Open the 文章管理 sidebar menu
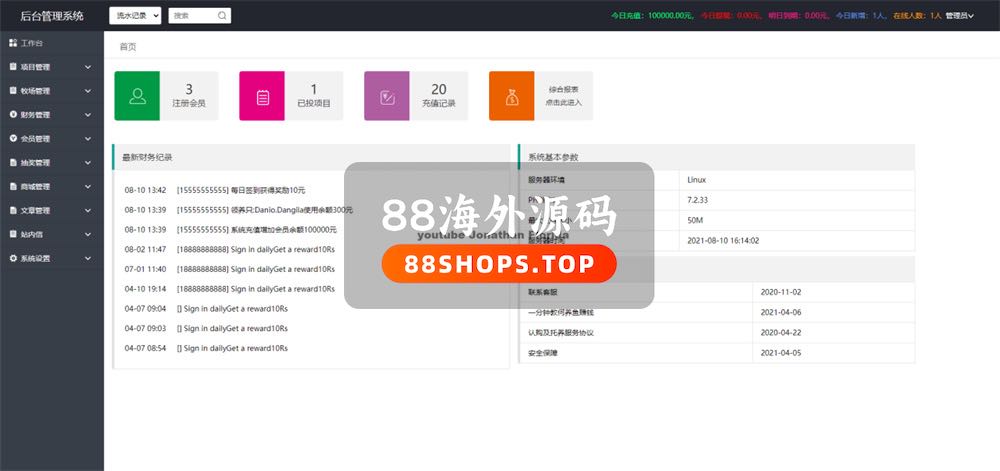This screenshot has width=1000, height=471. point(36,210)
